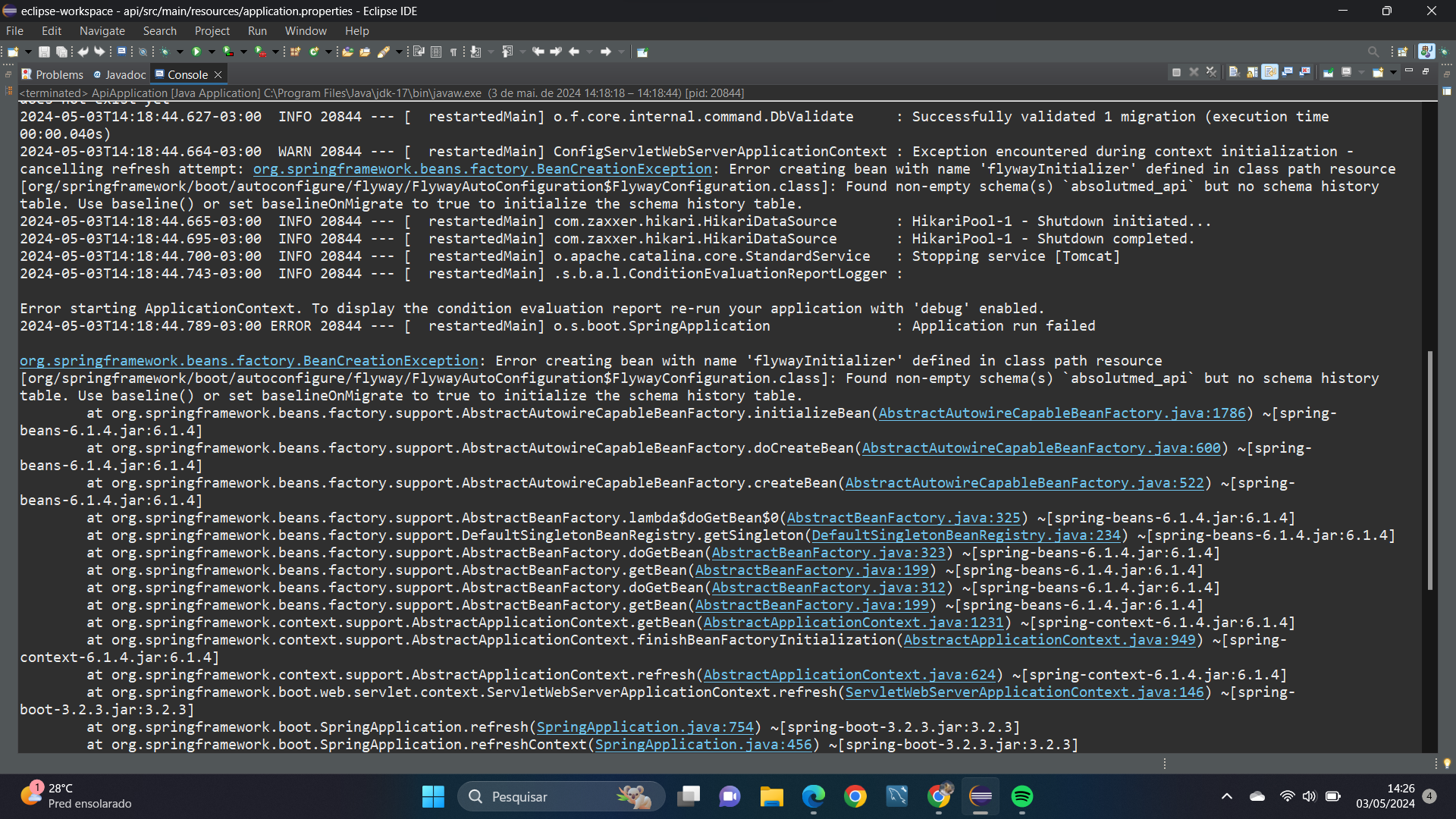Click the toolbar search magnifier
1456x819 pixels.
pos(1373,52)
